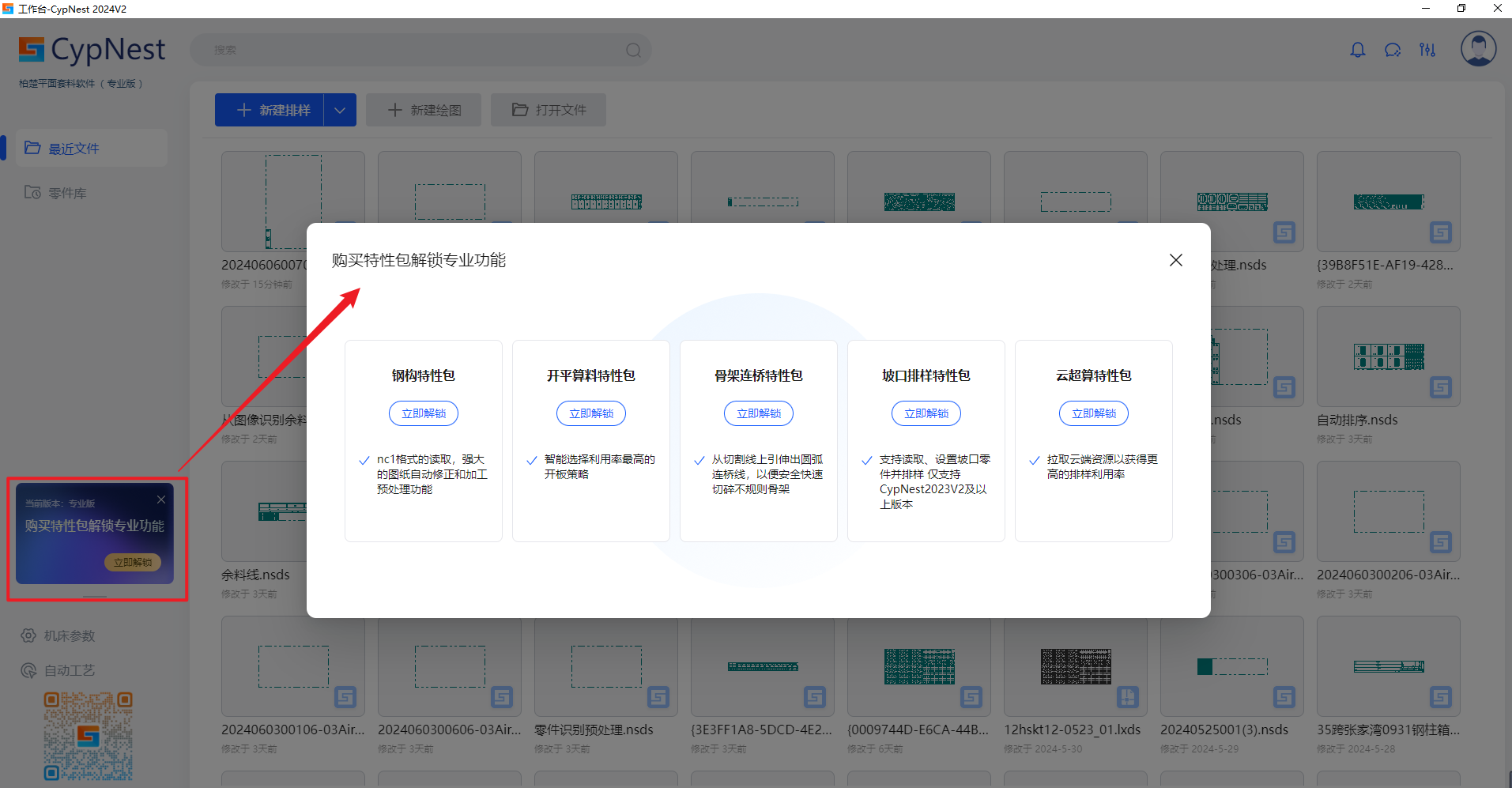Open the notifications bell icon
Screen dimensions: 1512x788
click(1358, 50)
